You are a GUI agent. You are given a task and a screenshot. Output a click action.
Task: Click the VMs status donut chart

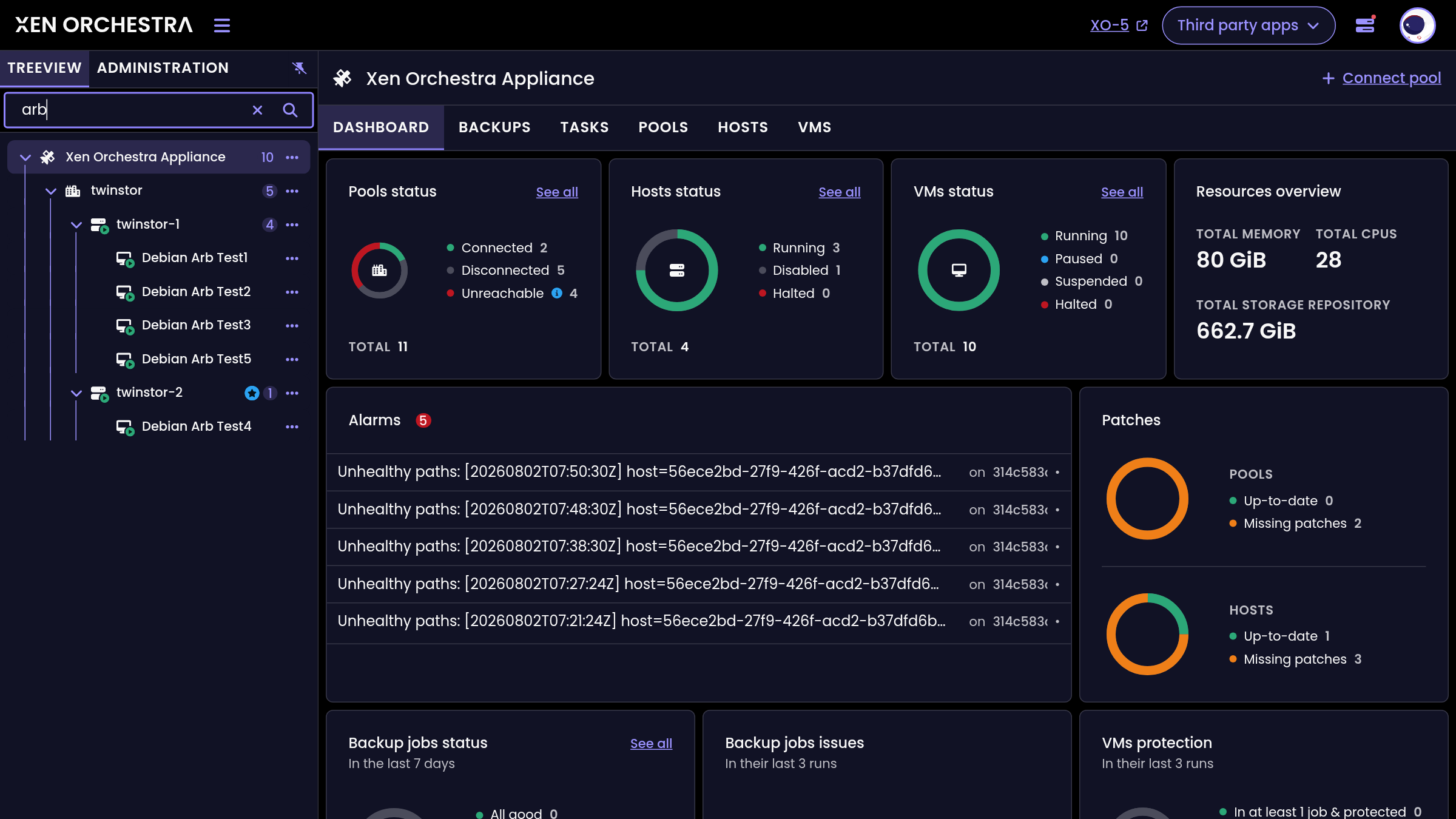959,271
